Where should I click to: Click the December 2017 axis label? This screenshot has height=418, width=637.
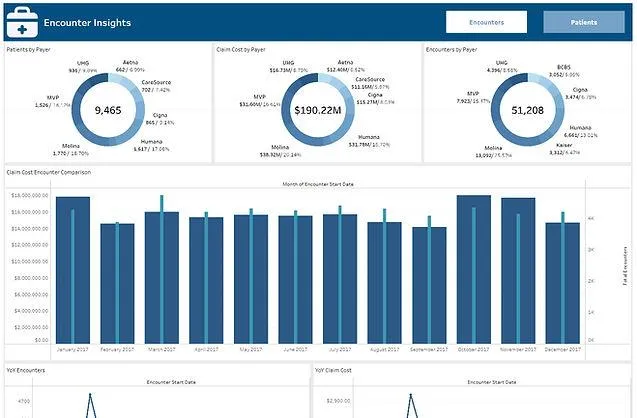pyautogui.click(x=563, y=349)
